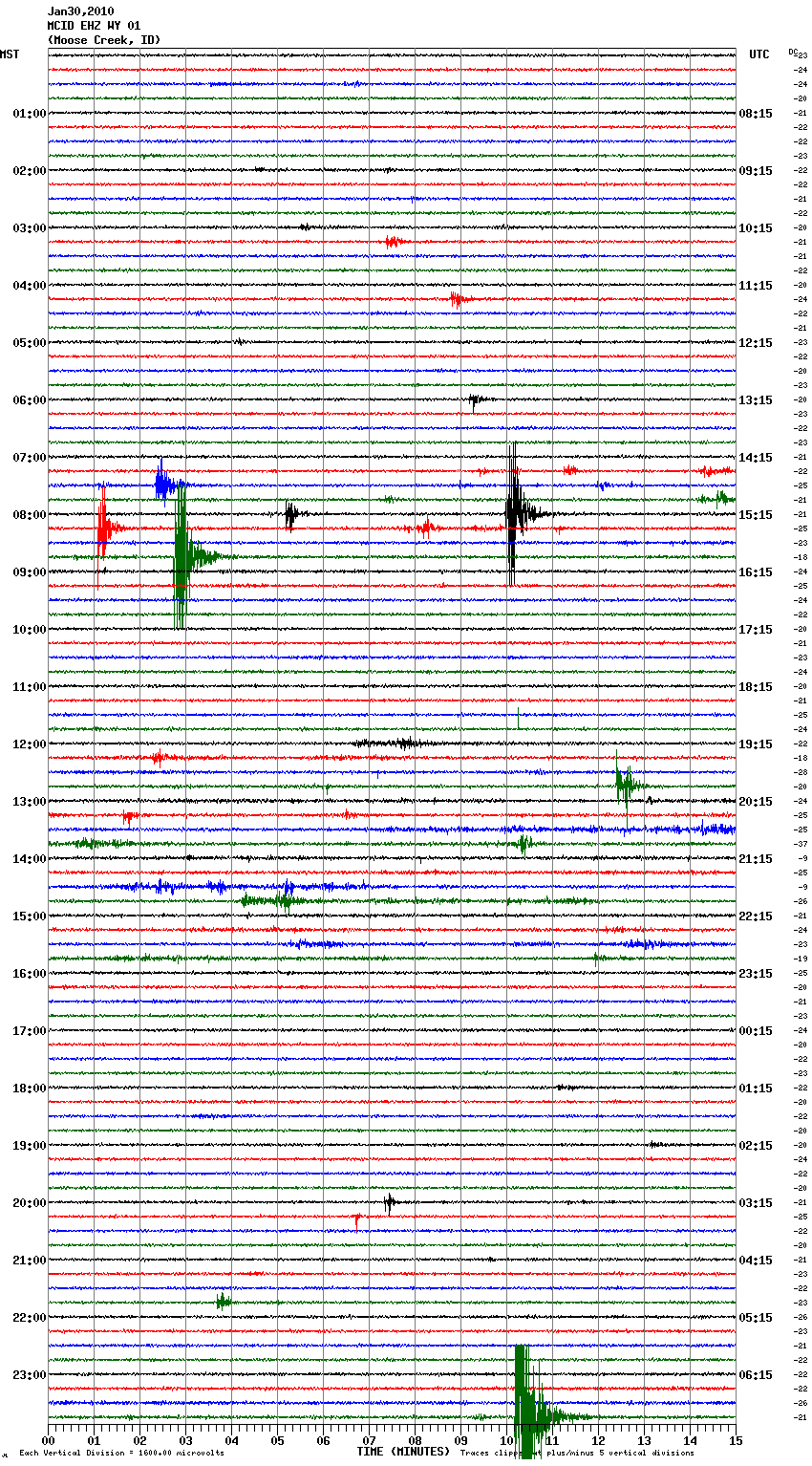Click the 10:15 UTC row label
This screenshot has width=812, height=1466.
[x=756, y=228]
